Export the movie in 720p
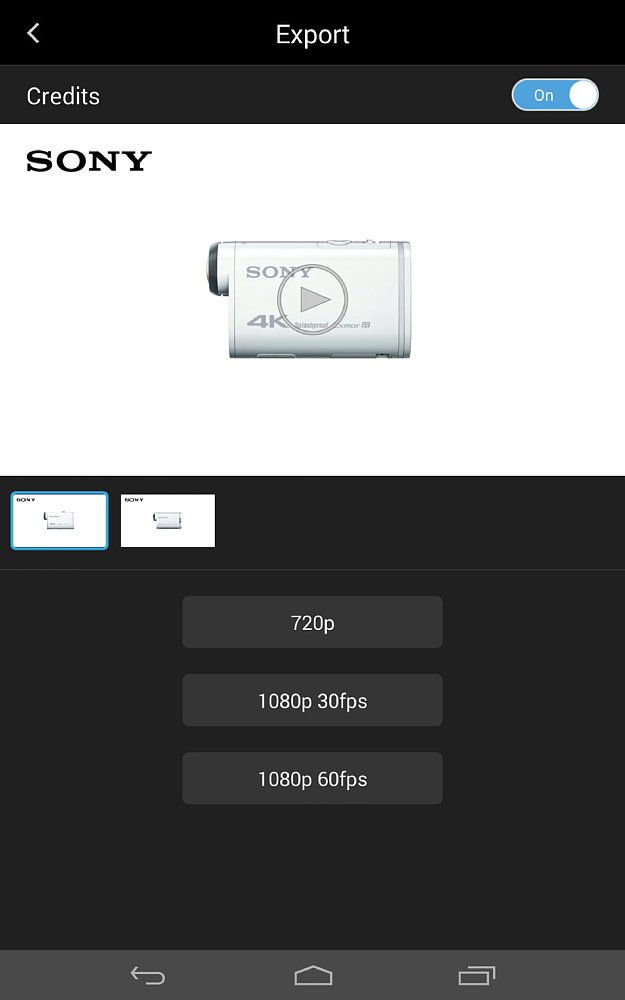Viewport: 625px width, 1000px height. 312,622
